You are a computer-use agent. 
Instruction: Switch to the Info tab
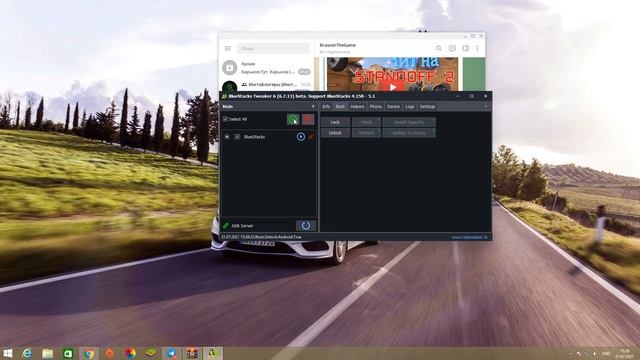326,107
